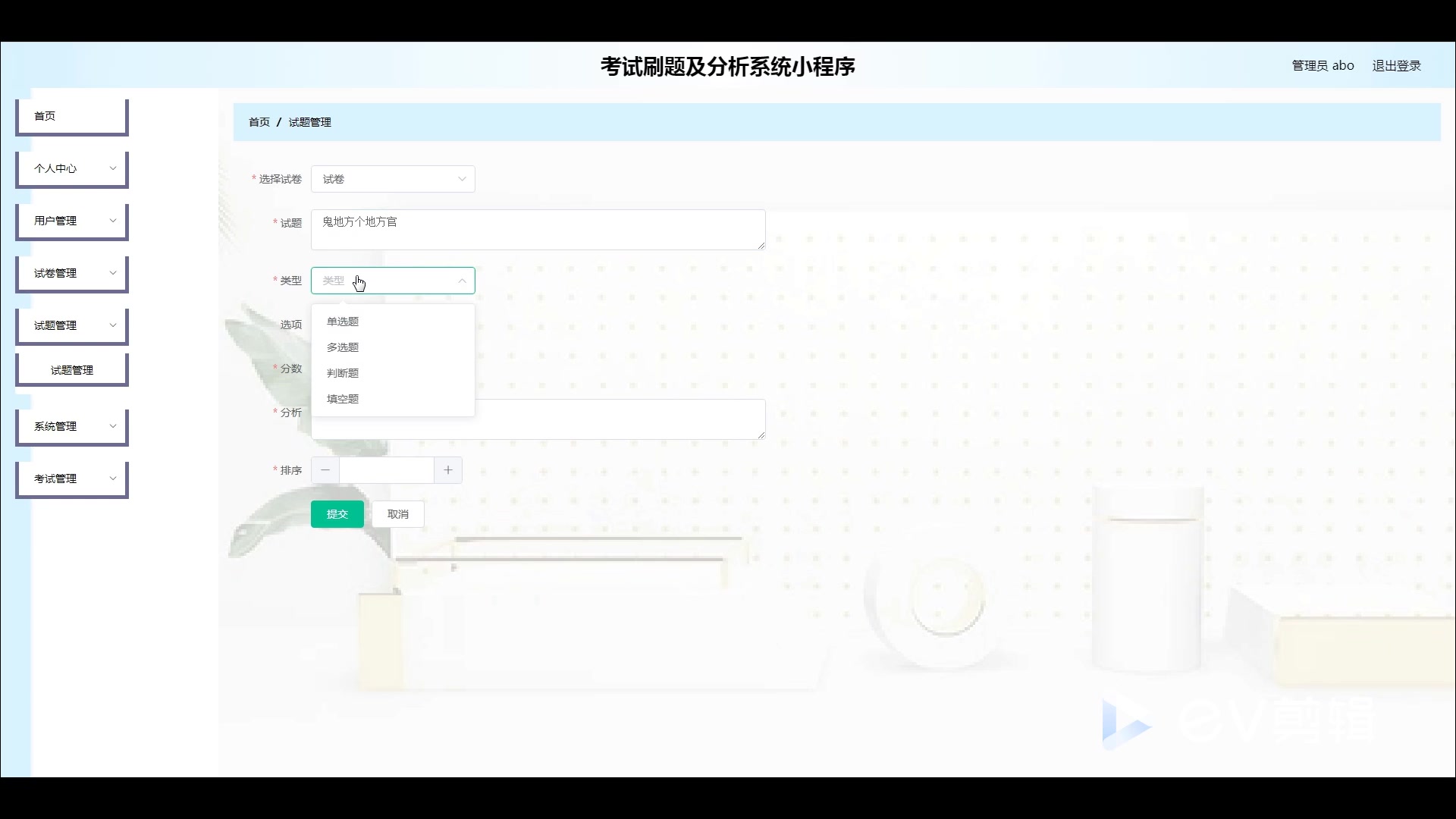1456x819 pixels.
Task: Click the plus icon on the 排序 stepper
Action: click(447, 470)
